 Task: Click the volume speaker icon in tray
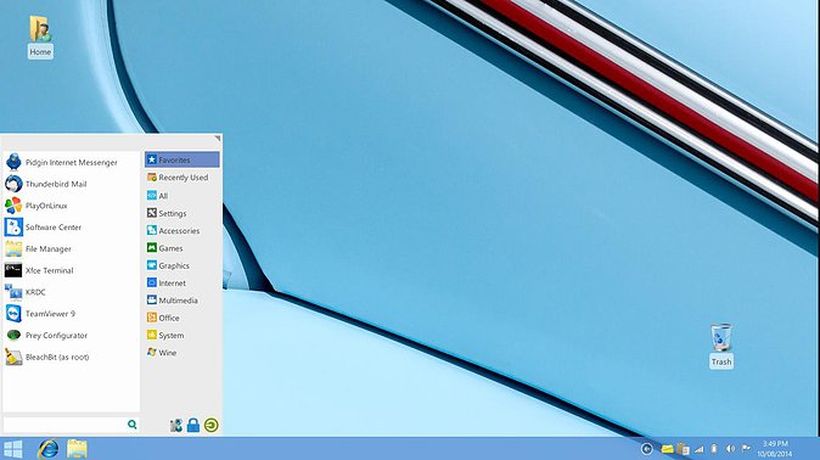click(729, 449)
